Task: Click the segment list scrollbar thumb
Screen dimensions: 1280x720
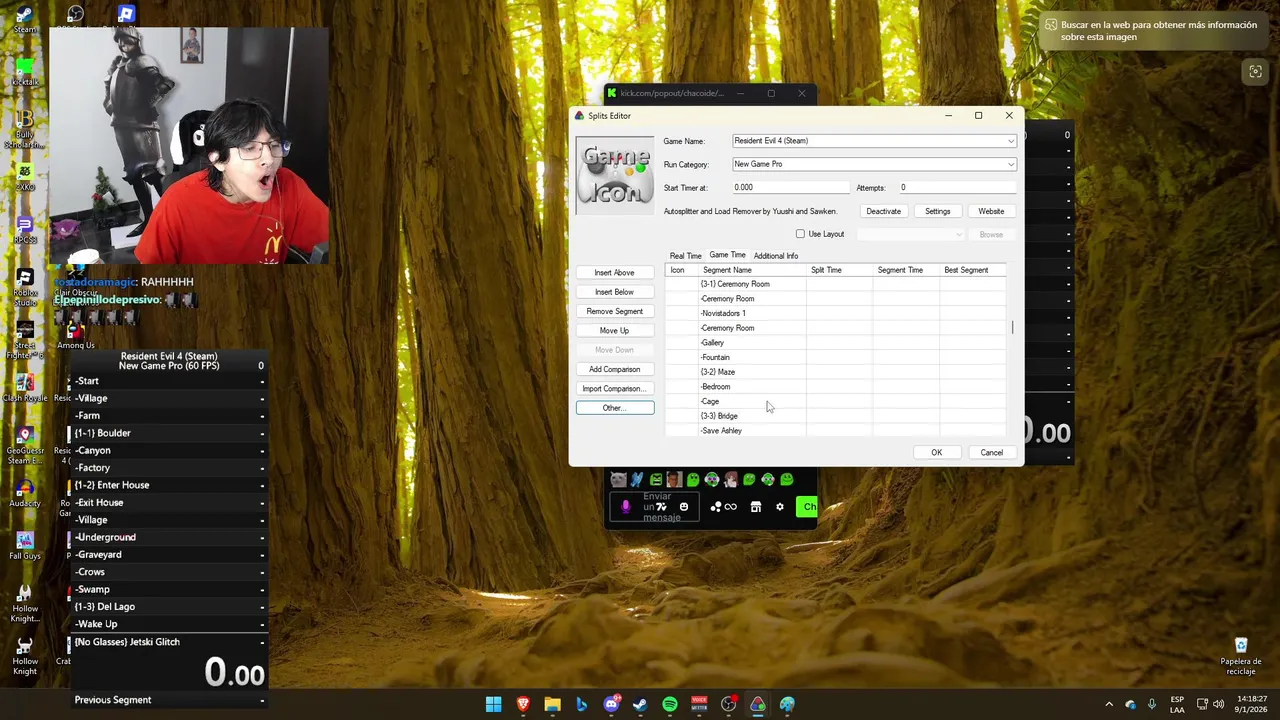Action: 1013,327
